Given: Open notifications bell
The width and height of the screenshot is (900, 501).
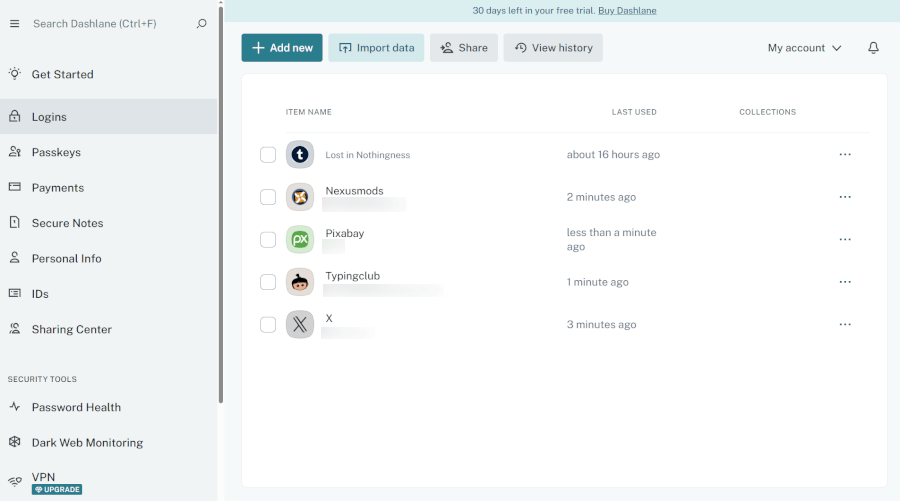Looking at the screenshot, I should pyautogui.click(x=873, y=48).
